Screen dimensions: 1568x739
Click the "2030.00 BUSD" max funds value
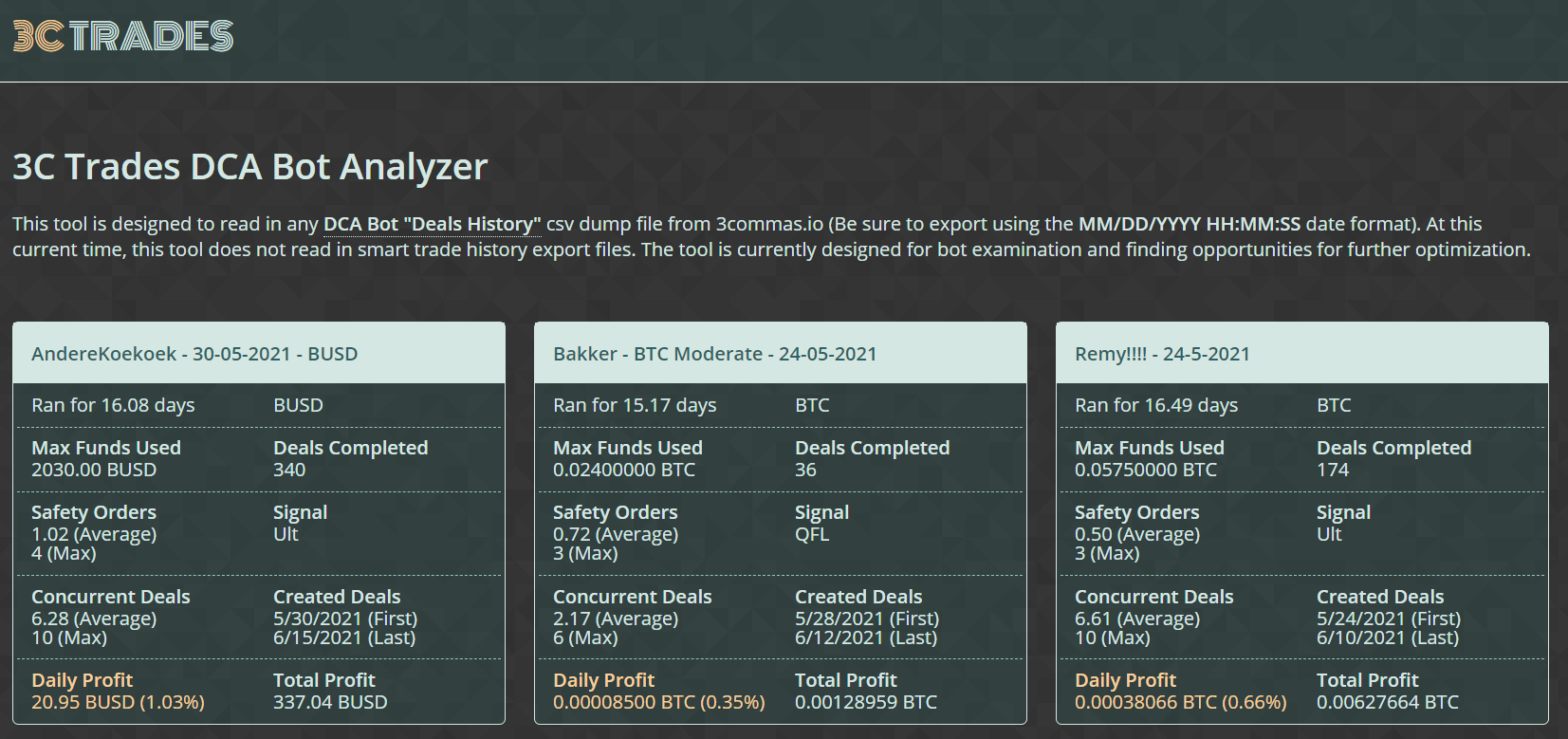[x=94, y=470]
